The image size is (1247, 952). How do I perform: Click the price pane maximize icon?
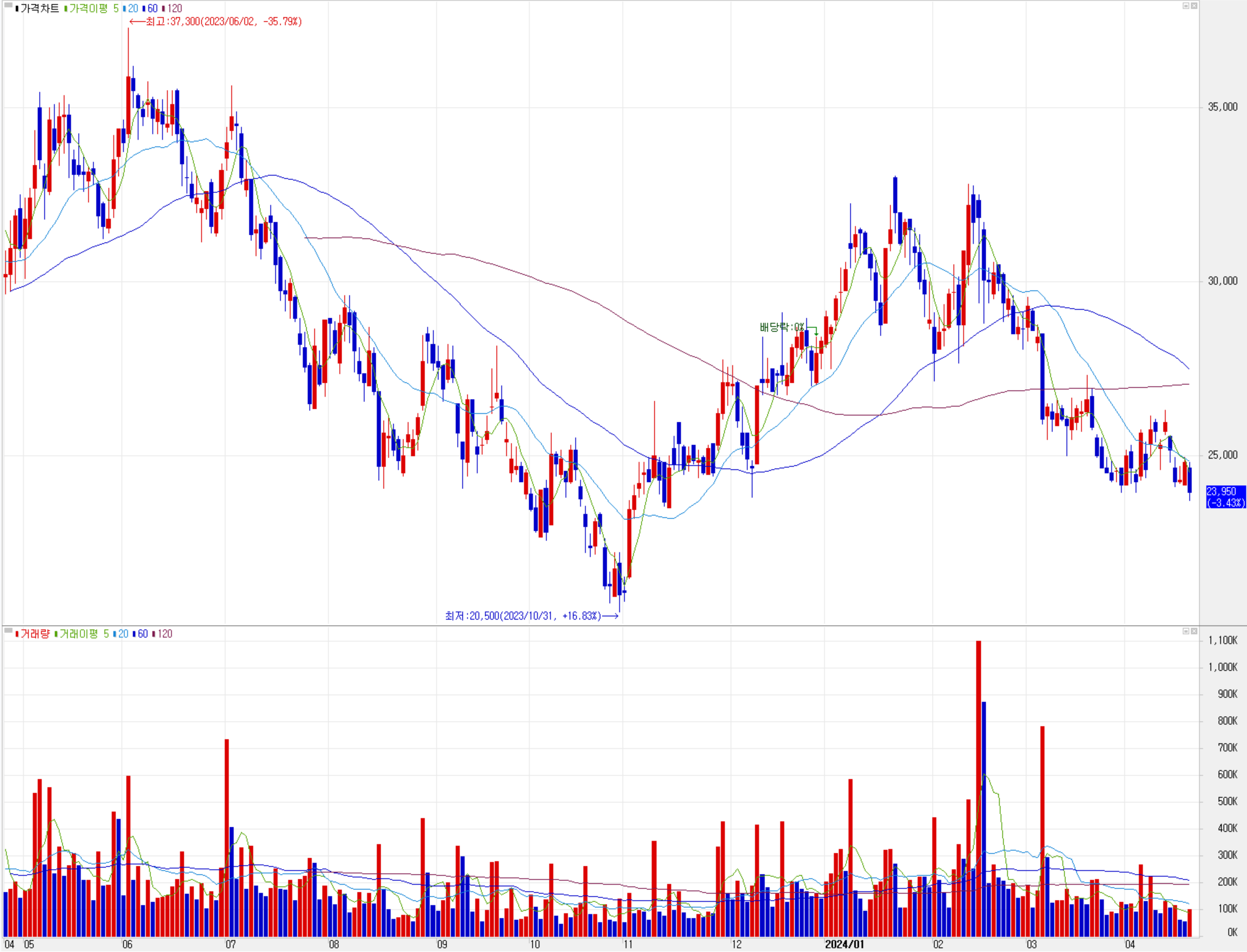point(1186,5)
